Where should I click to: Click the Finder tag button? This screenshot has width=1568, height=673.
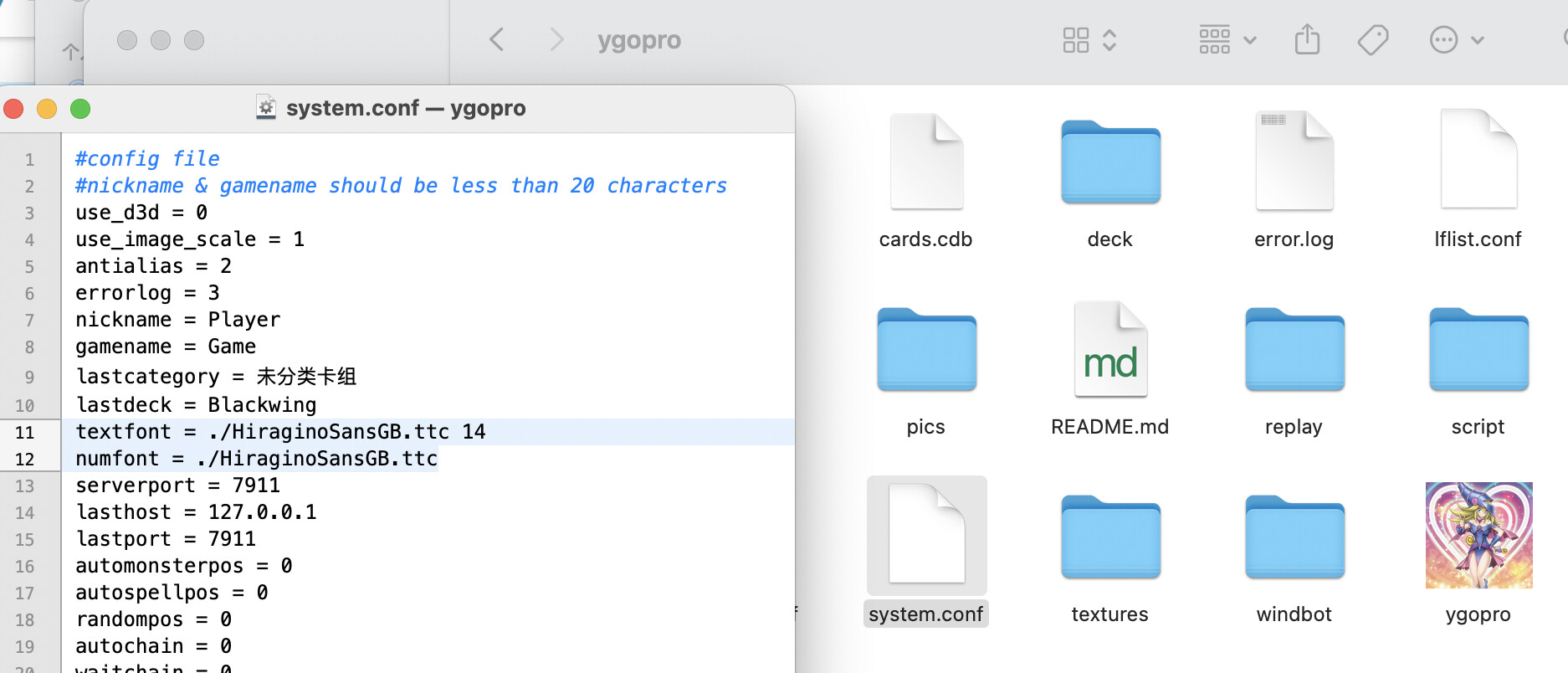click(x=1373, y=39)
